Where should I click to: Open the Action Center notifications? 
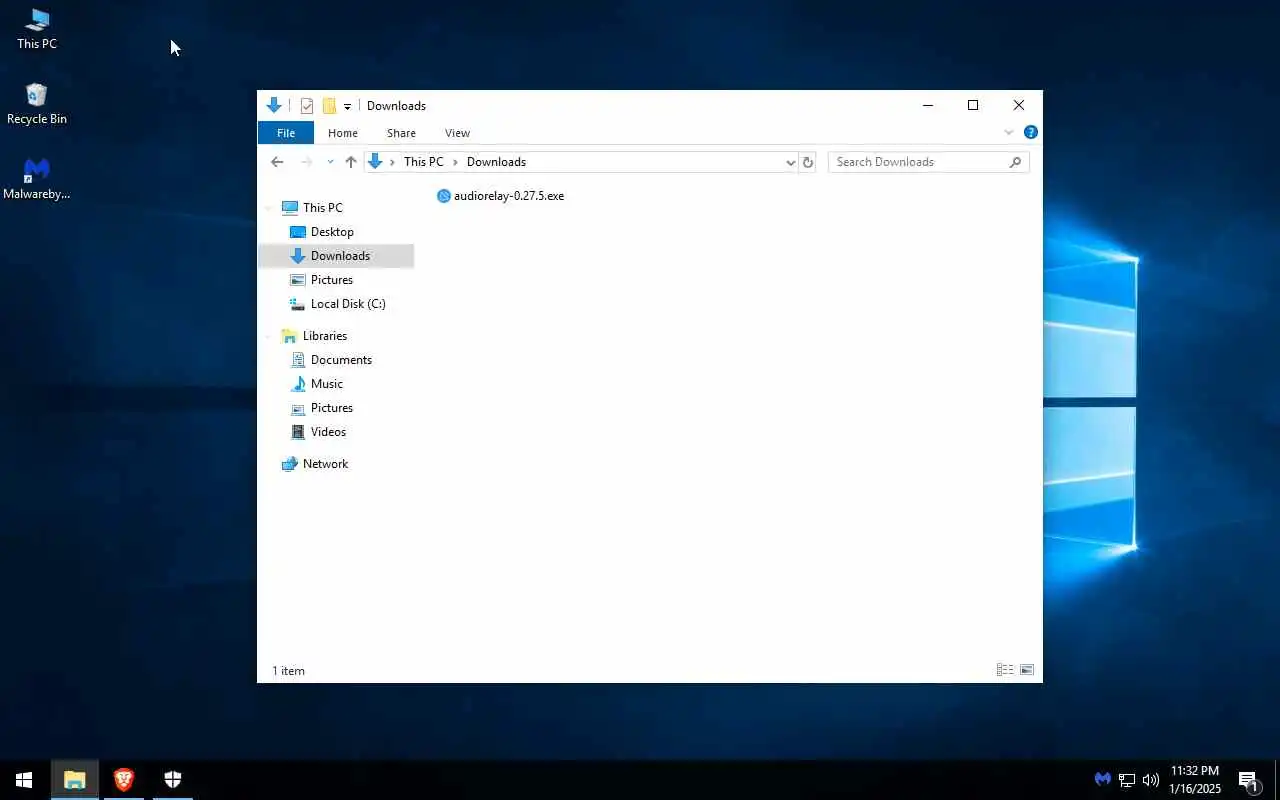point(1248,780)
